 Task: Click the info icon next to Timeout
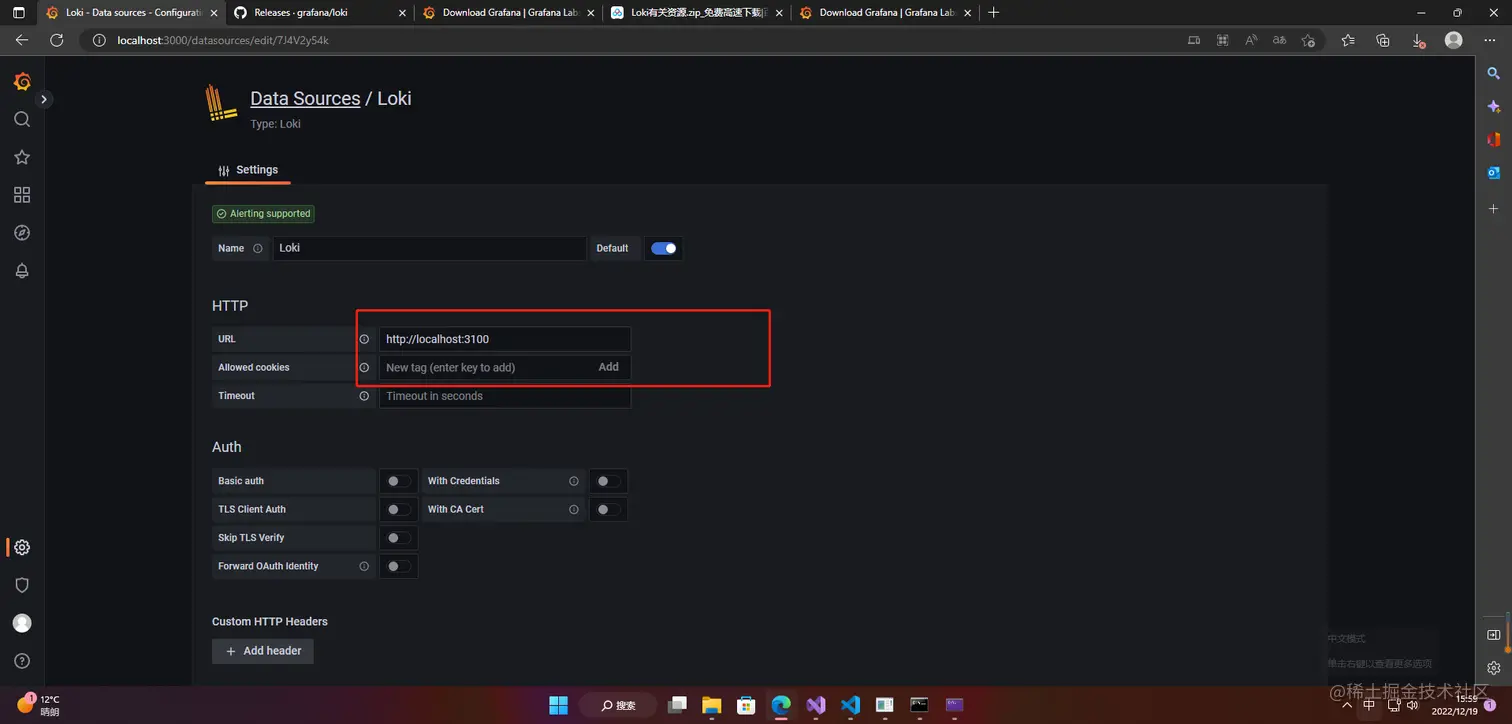364,396
